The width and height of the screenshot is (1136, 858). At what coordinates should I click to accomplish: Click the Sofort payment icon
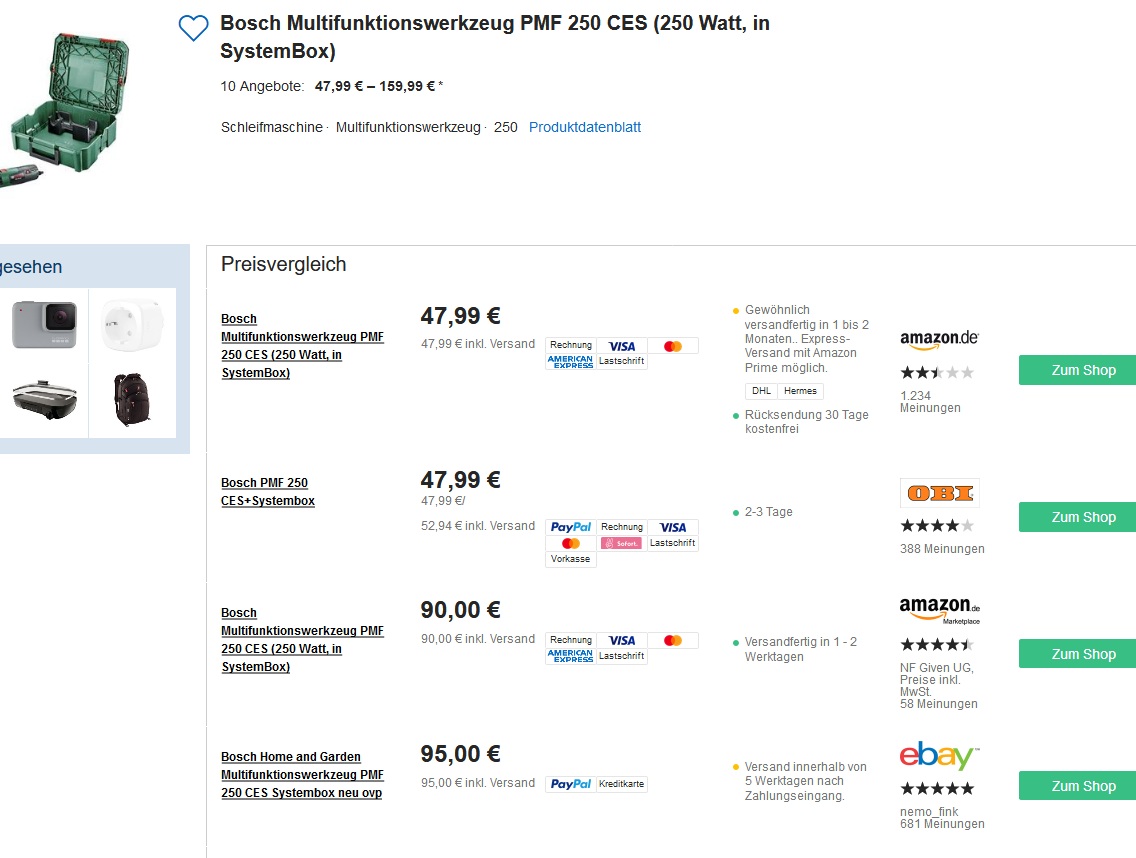click(621, 543)
